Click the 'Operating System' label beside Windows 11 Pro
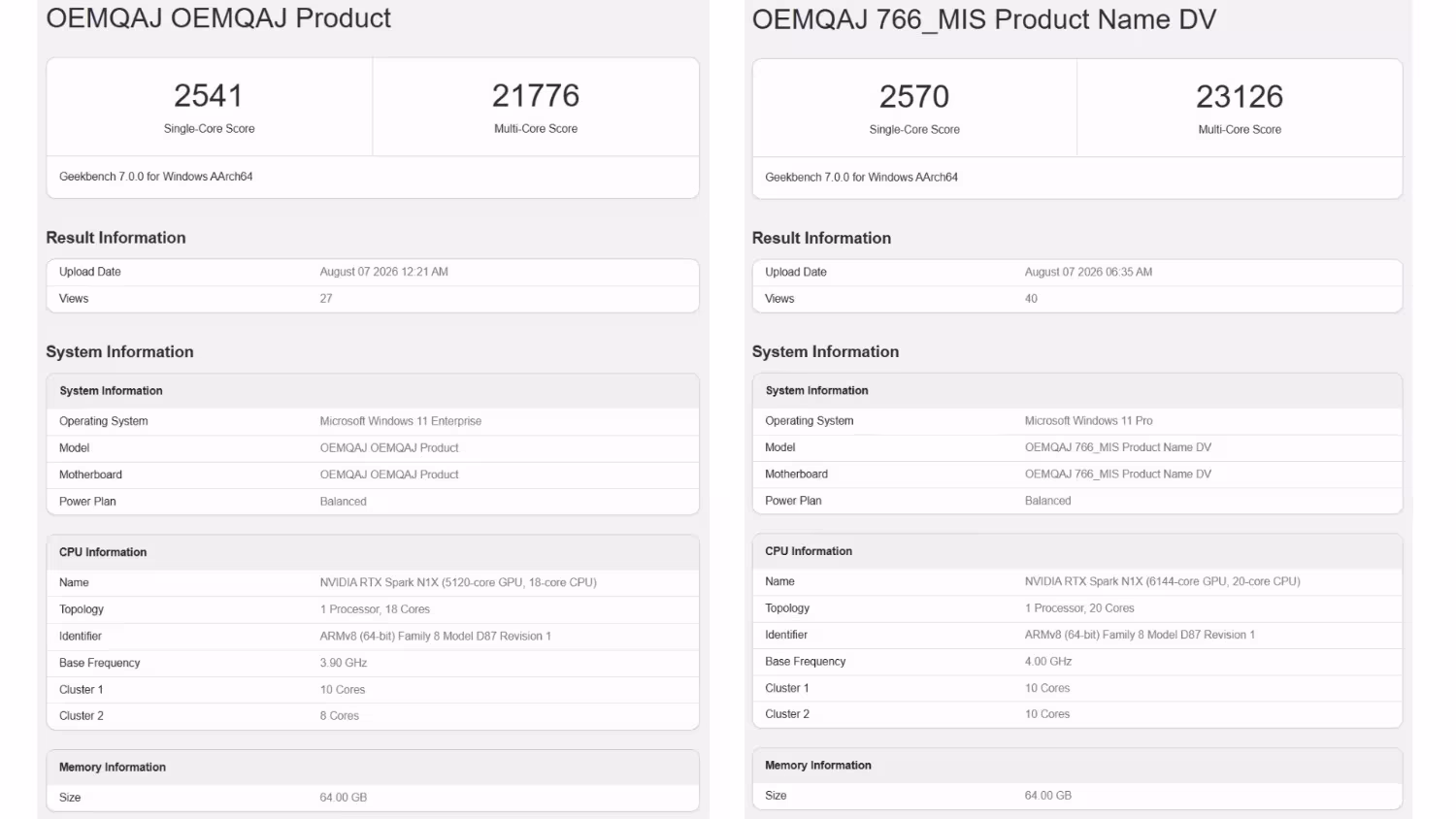Viewport: 1456px width, 819px height. pyautogui.click(x=810, y=421)
